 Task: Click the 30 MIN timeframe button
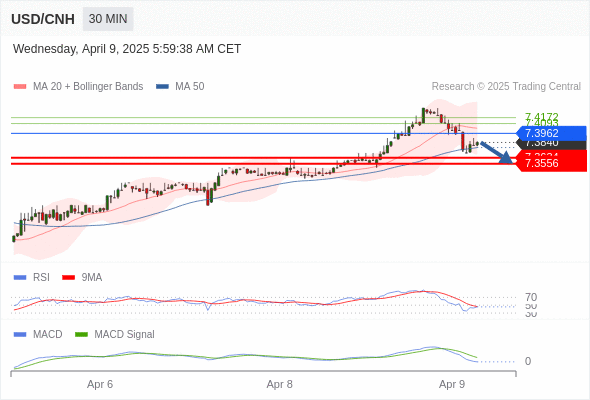tap(108, 19)
